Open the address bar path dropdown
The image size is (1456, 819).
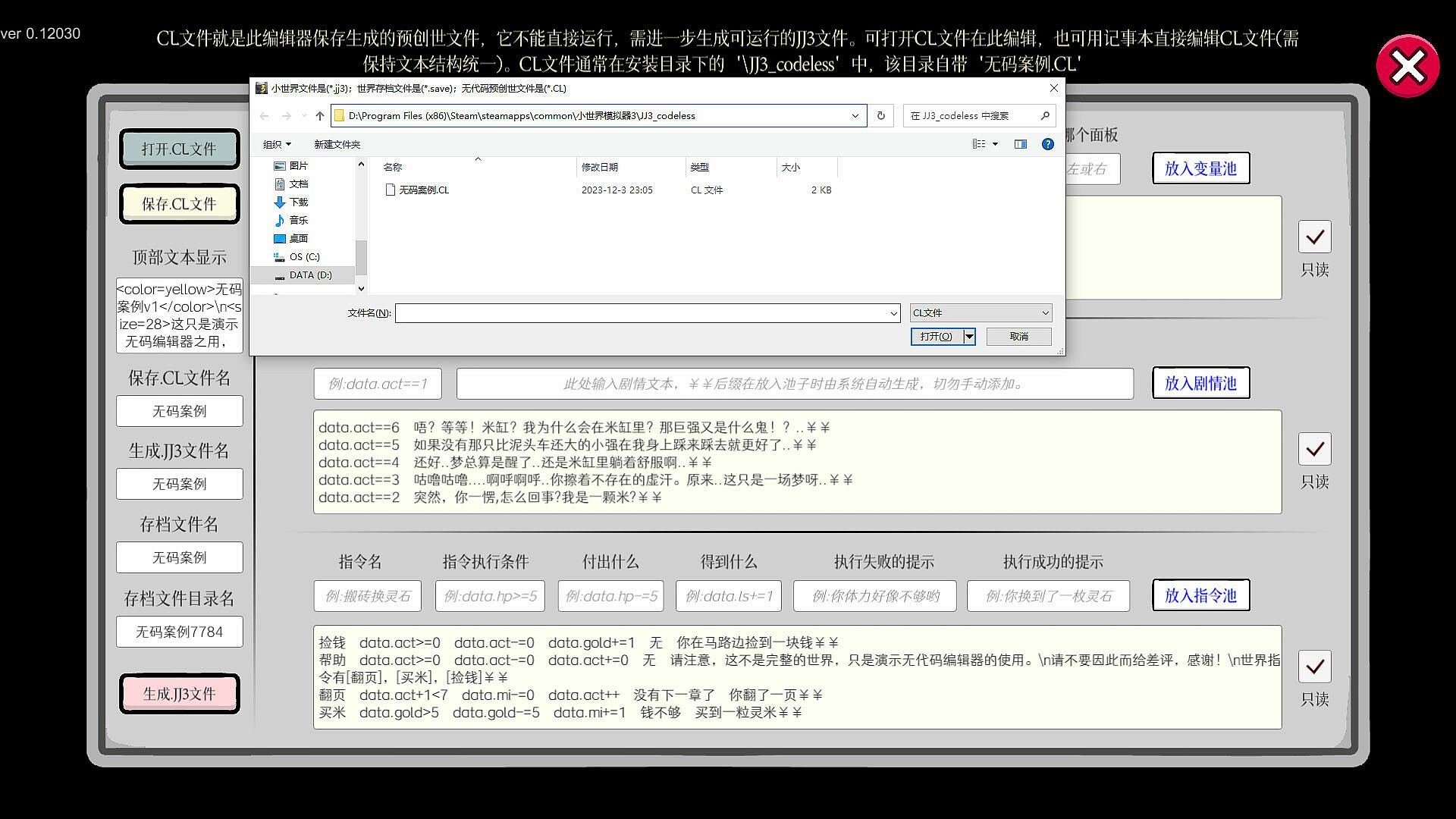tap(855, 116)
